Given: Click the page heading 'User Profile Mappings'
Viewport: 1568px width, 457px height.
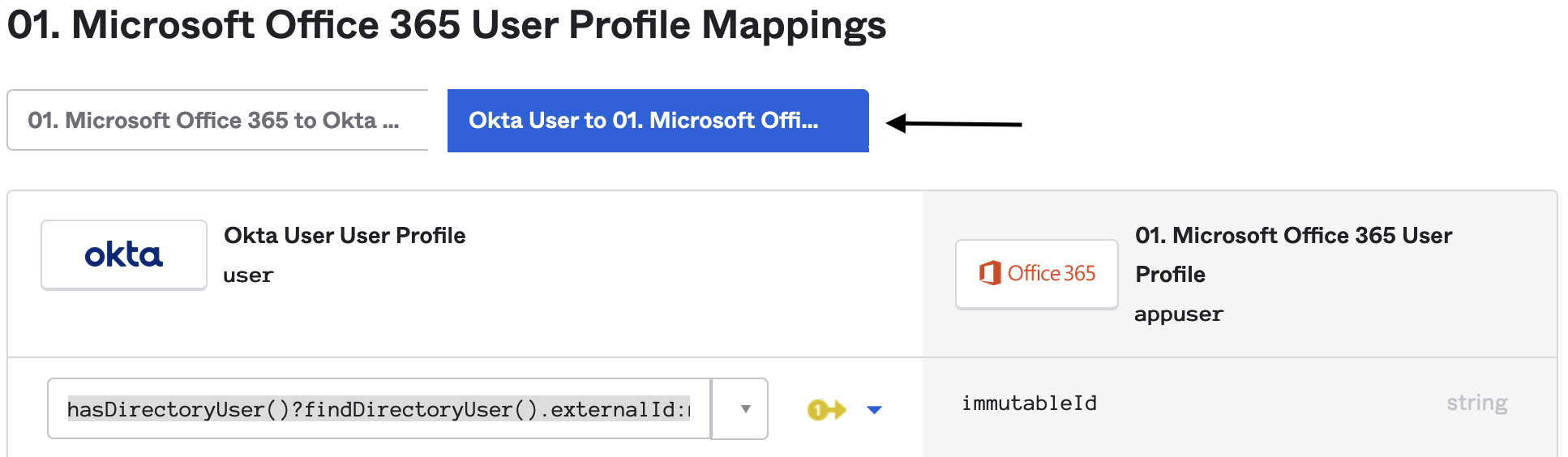Looking at the screenshot, I should [x=679, y=24].
